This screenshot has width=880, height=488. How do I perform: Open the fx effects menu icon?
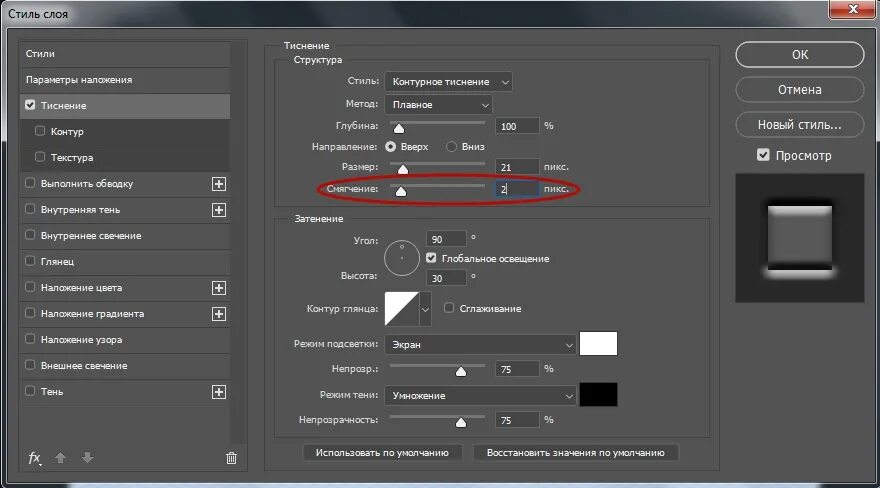click(x=35, y=458)
